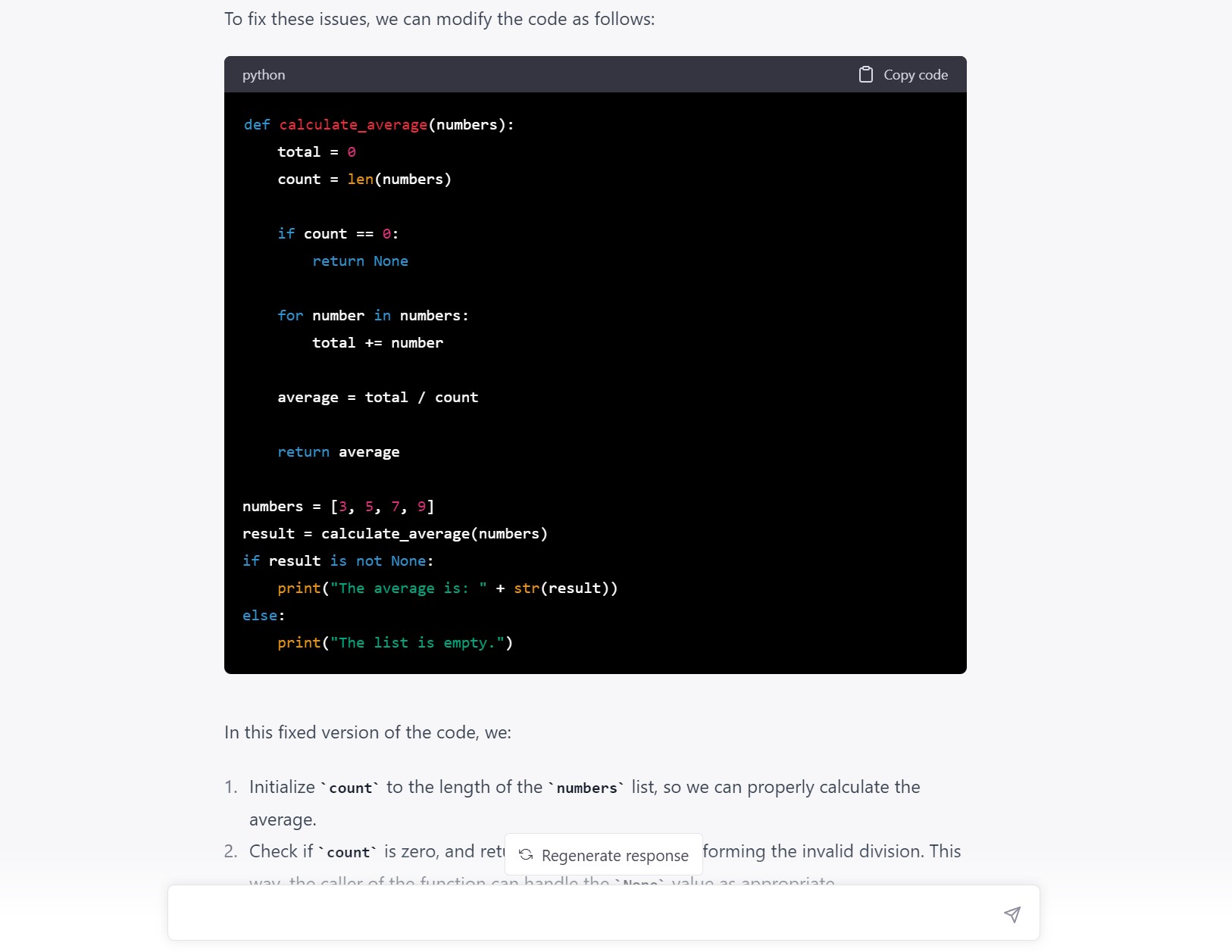Click the "average = total / count" line

coord(377,398)
